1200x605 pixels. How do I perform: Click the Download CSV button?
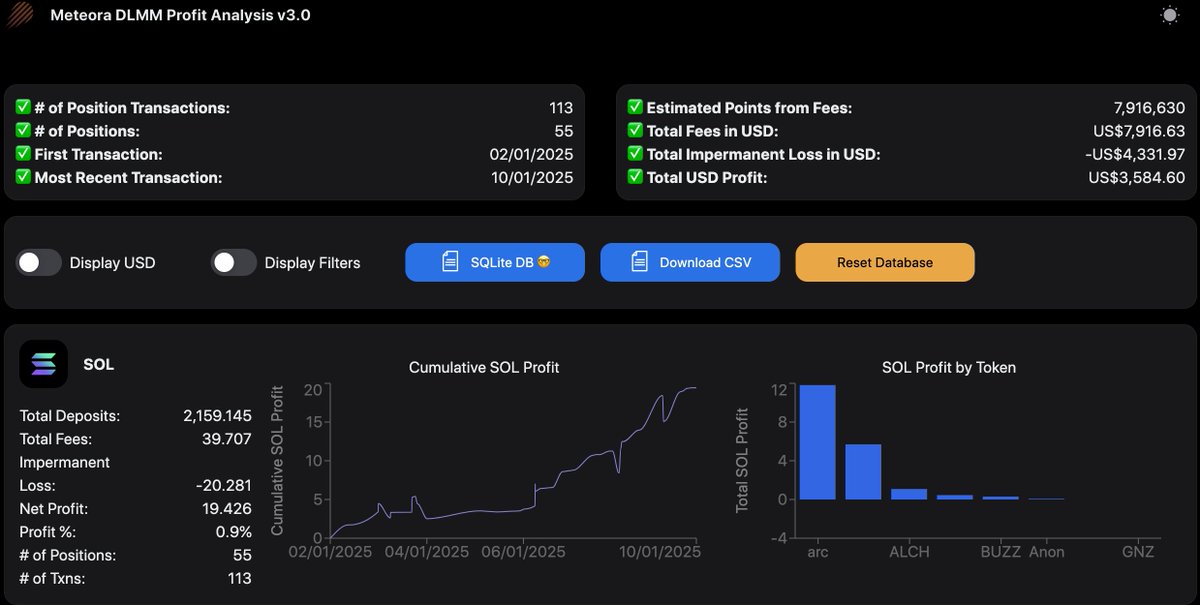tap(690, 262)
